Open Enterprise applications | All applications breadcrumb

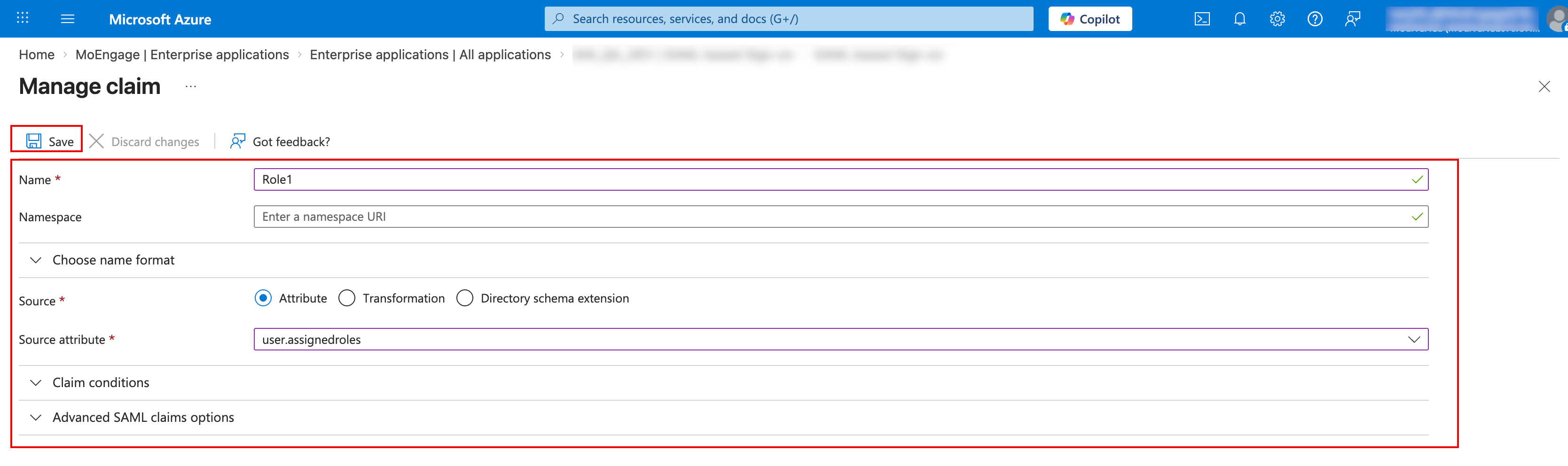pyautogui.click(x=430, y=55)
